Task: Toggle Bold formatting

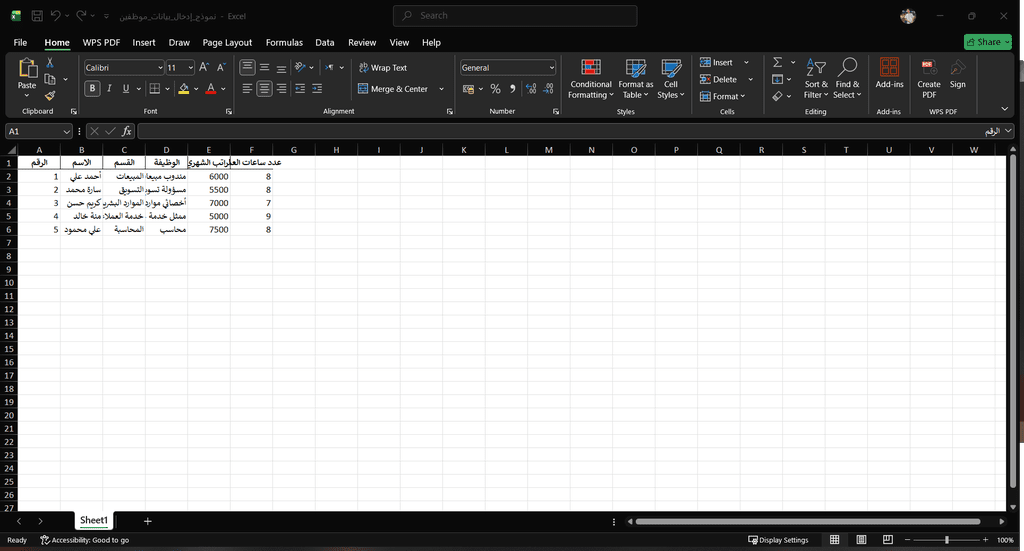Action: (93, 89)
